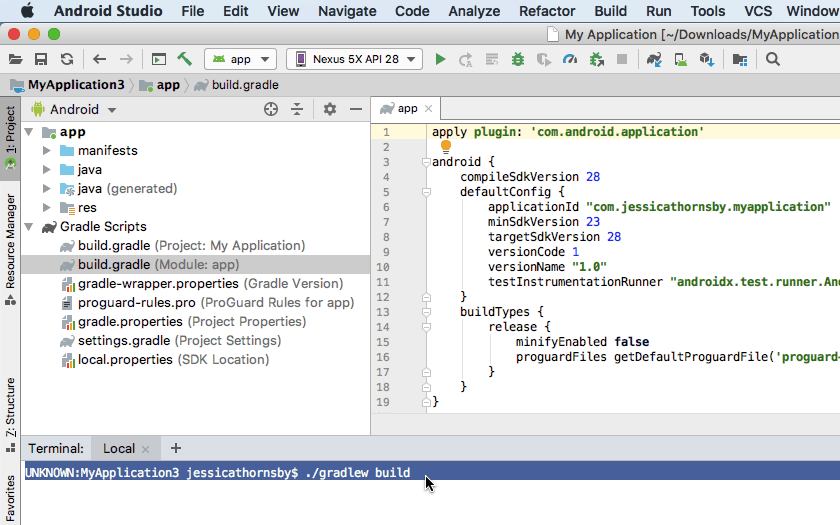The height and width of the screenshot is (525, 840).
Task: Open the app run configuration dropdown
Action: pyautogui.click(x=241, y=59)
